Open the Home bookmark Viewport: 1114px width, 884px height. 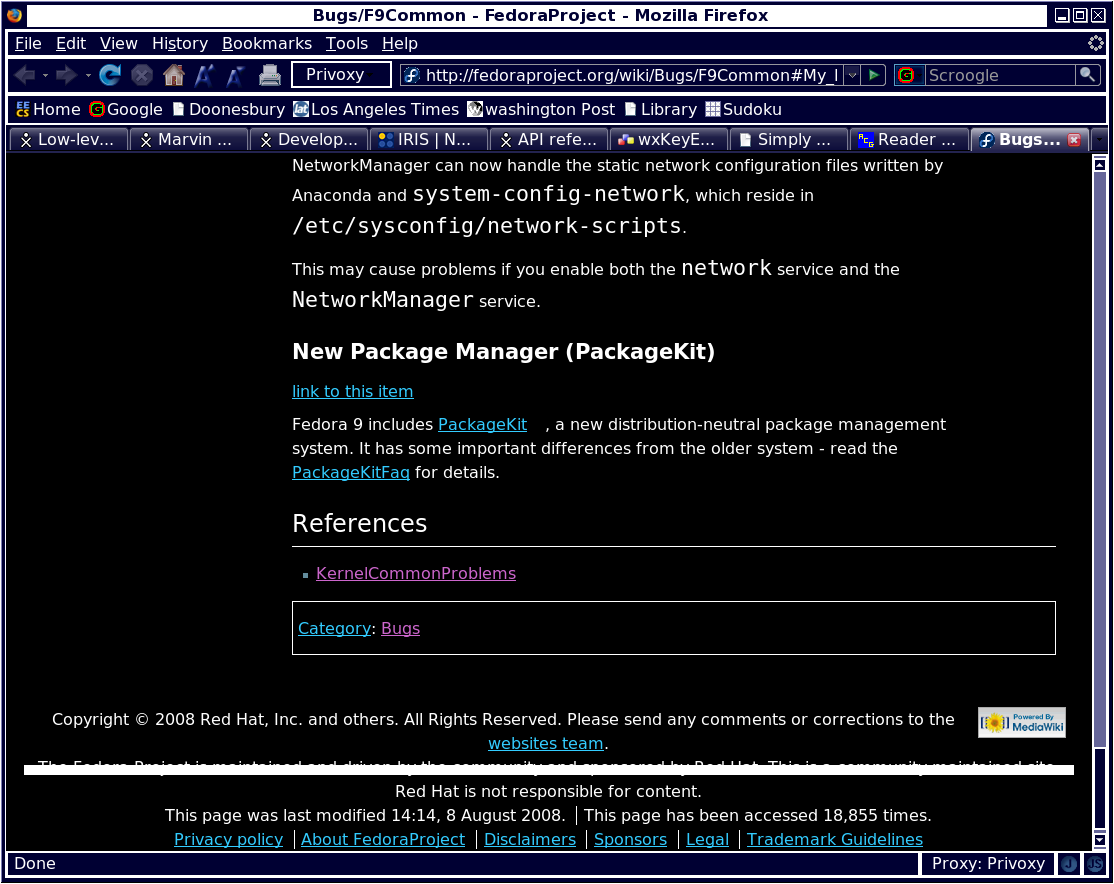[48, 109]
